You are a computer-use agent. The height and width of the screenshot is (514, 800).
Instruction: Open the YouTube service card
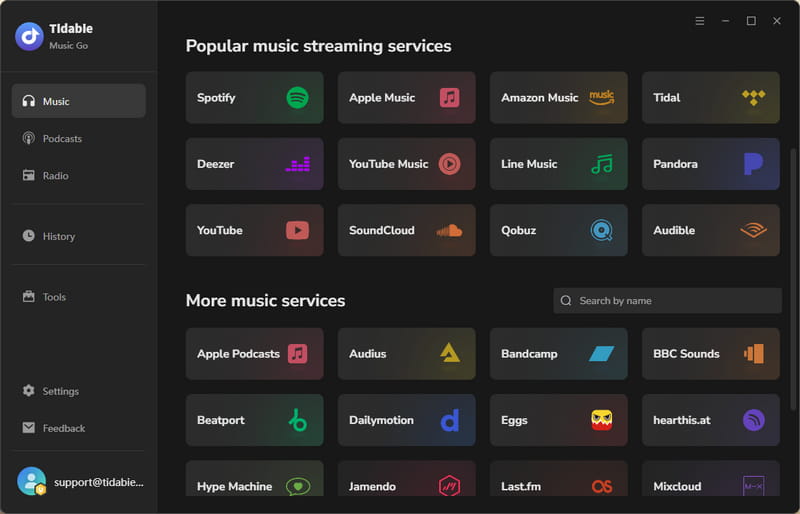click(254, 230)
